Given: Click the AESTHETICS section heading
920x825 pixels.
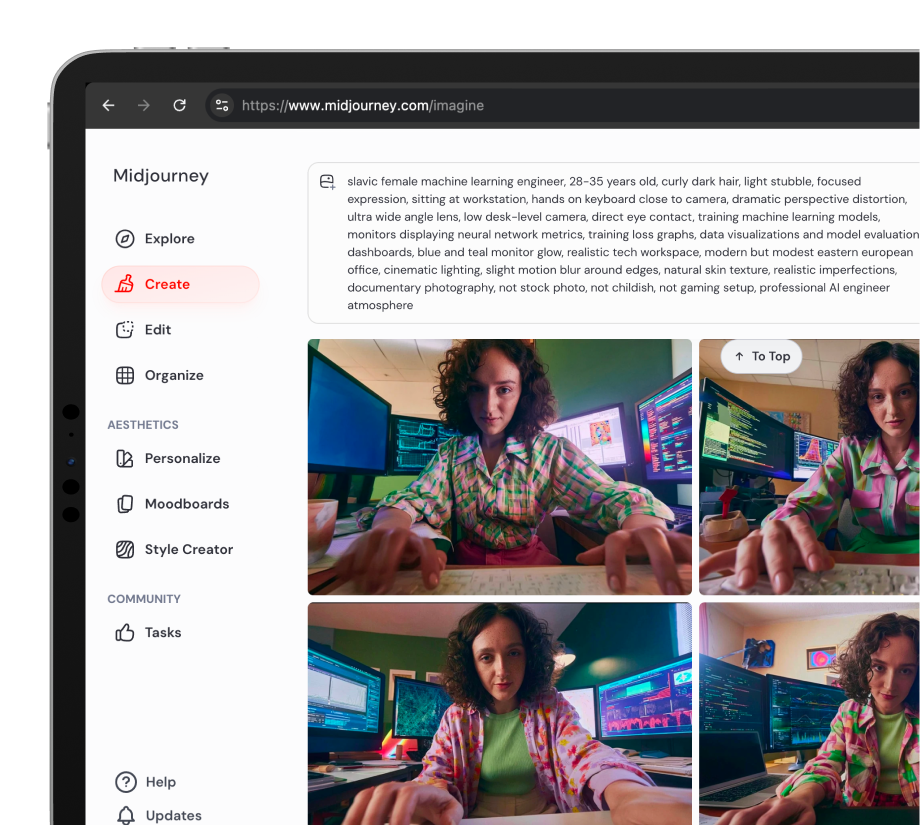Looking at the screenshot, I should tap(143, 425).
